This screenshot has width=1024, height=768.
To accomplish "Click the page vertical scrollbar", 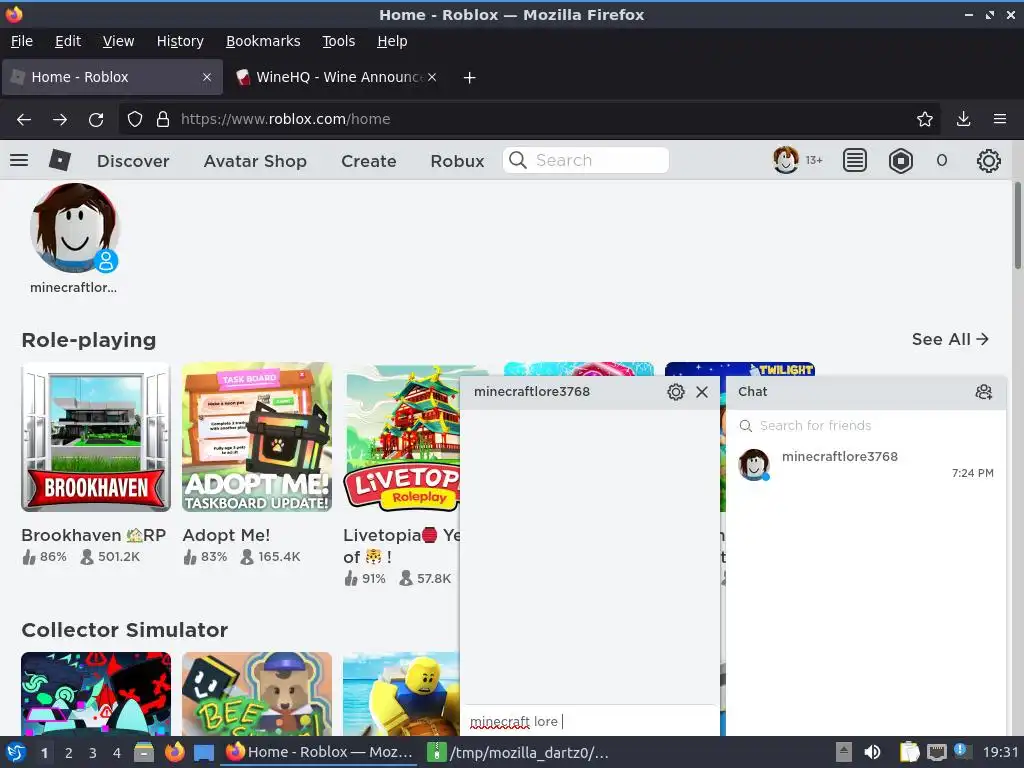I will tap(1017, 226).
